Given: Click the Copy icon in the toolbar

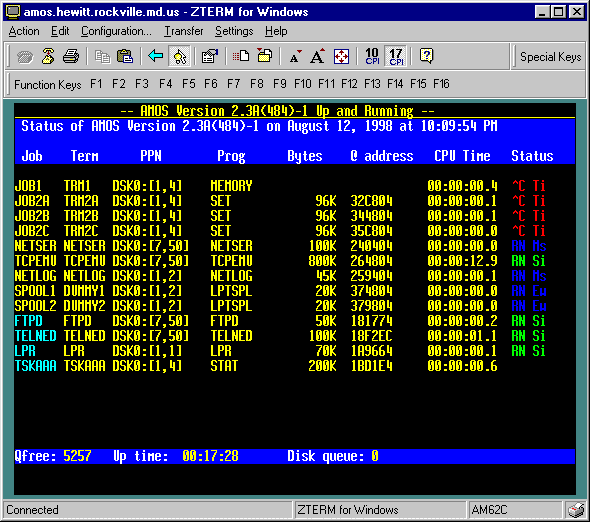Looking at the screenshot, I should pyautogui.click(x=102, y=56).
